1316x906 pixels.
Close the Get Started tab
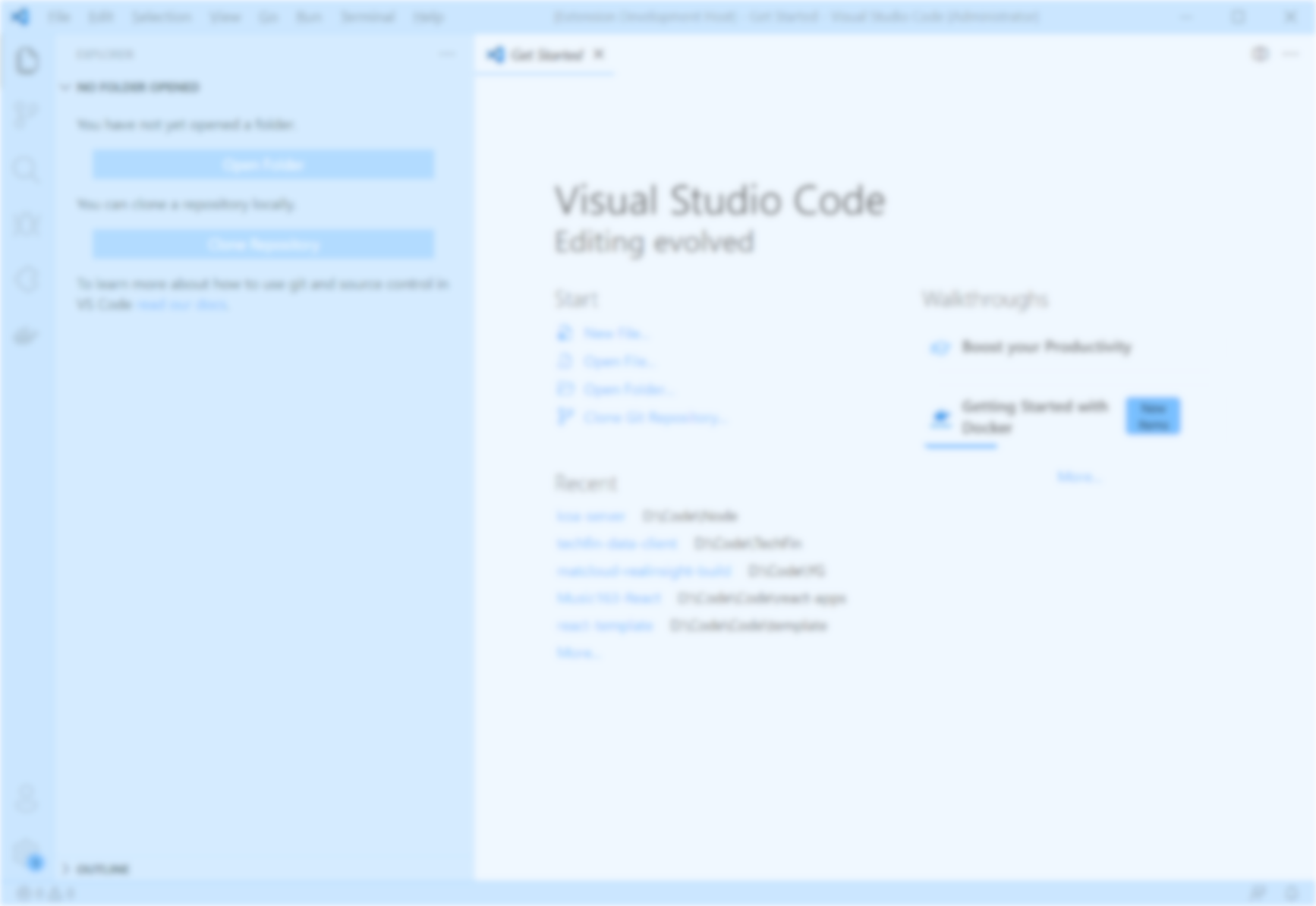(x=599, y=55)
